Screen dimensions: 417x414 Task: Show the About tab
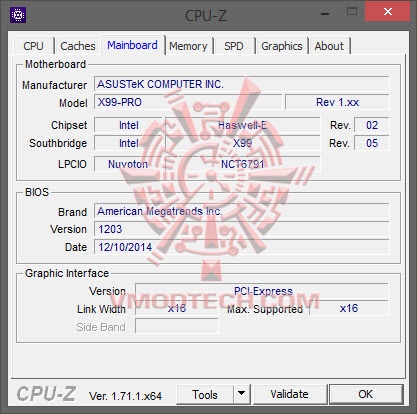point(329,46)
